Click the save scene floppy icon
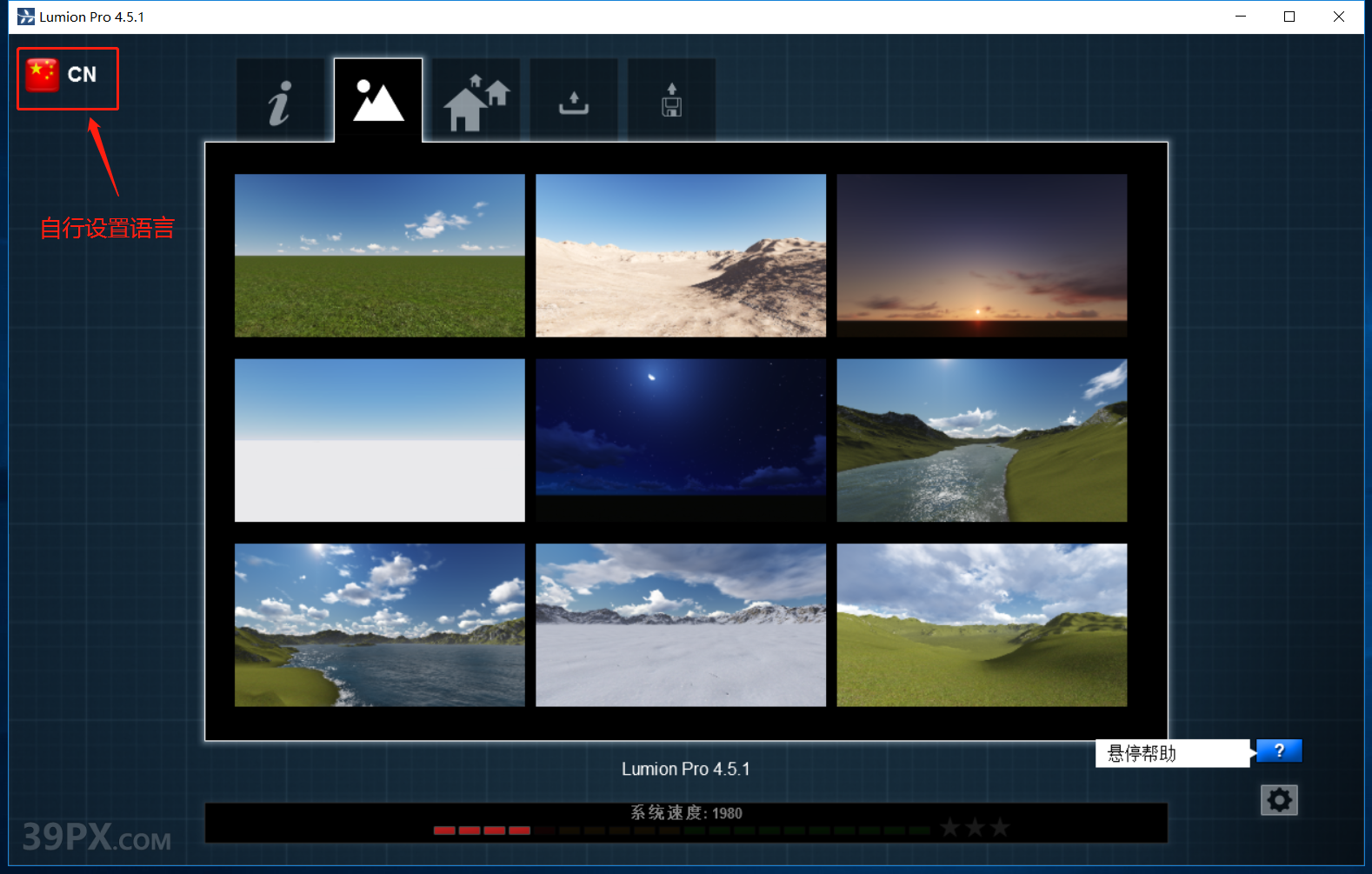Screen dimensions: 1372x874 pos(671,102)
